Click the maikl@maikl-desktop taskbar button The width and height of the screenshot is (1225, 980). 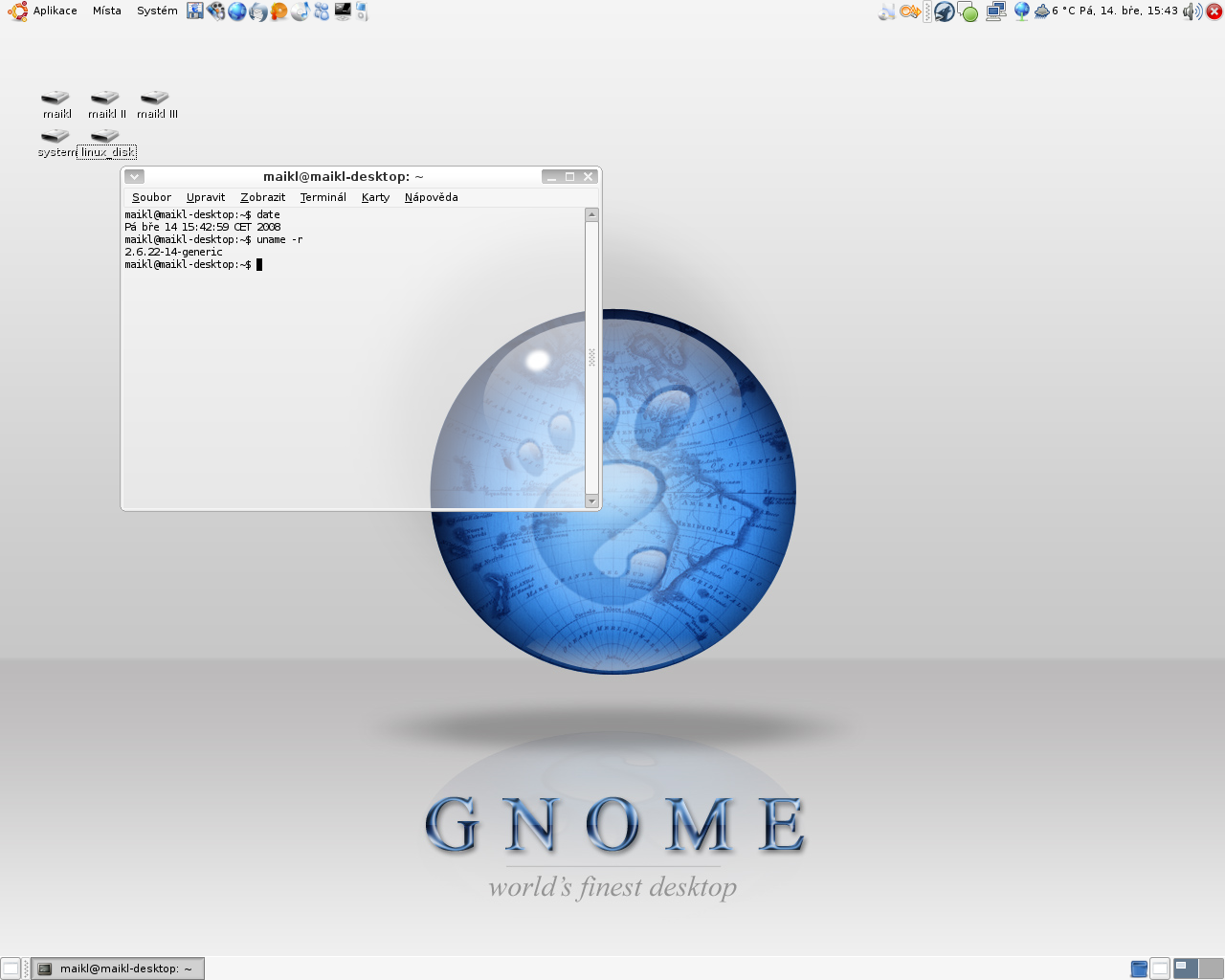(x=118, y=969)
